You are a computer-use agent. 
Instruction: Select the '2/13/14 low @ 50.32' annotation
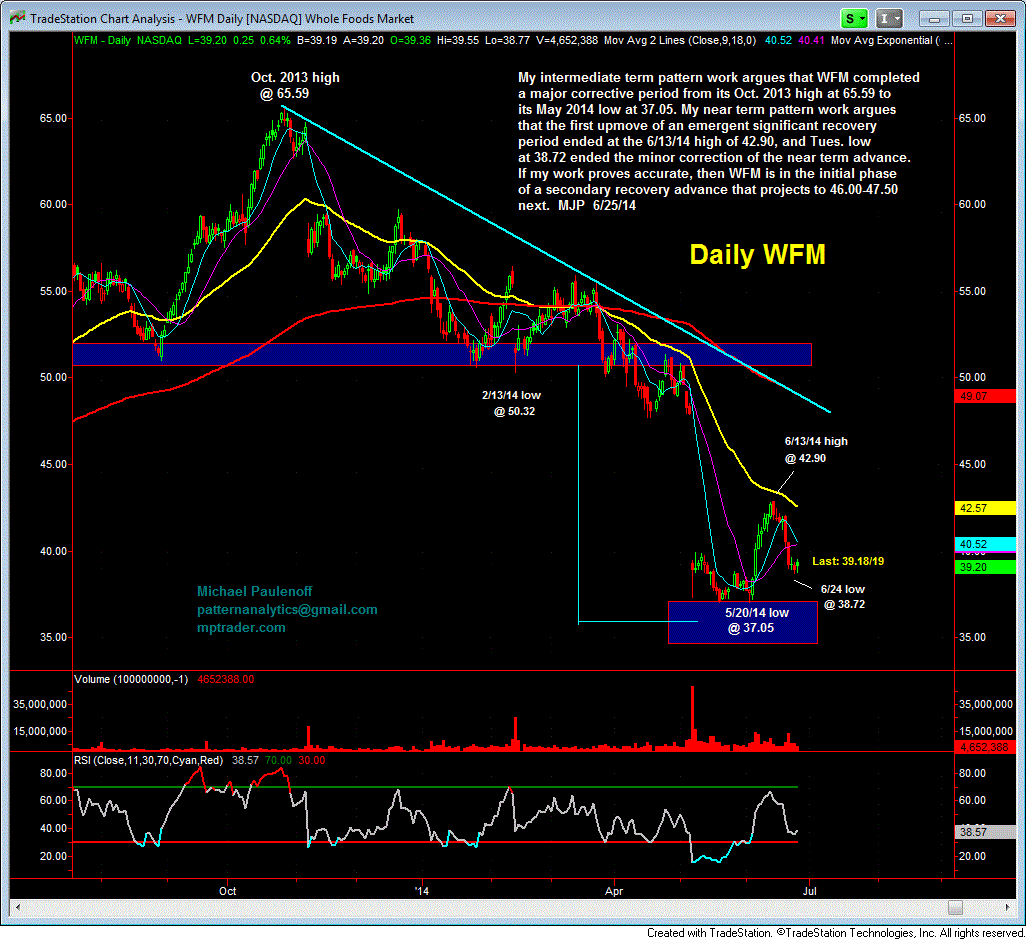coord(512,403)
